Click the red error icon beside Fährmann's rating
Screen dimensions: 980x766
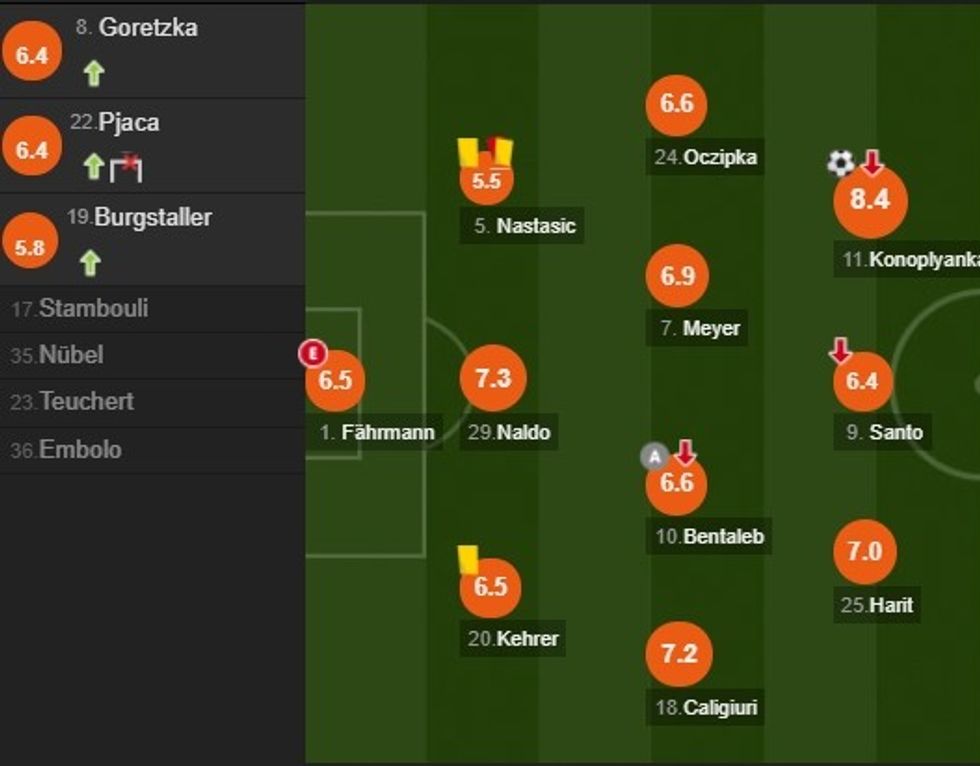coord(314,352)
